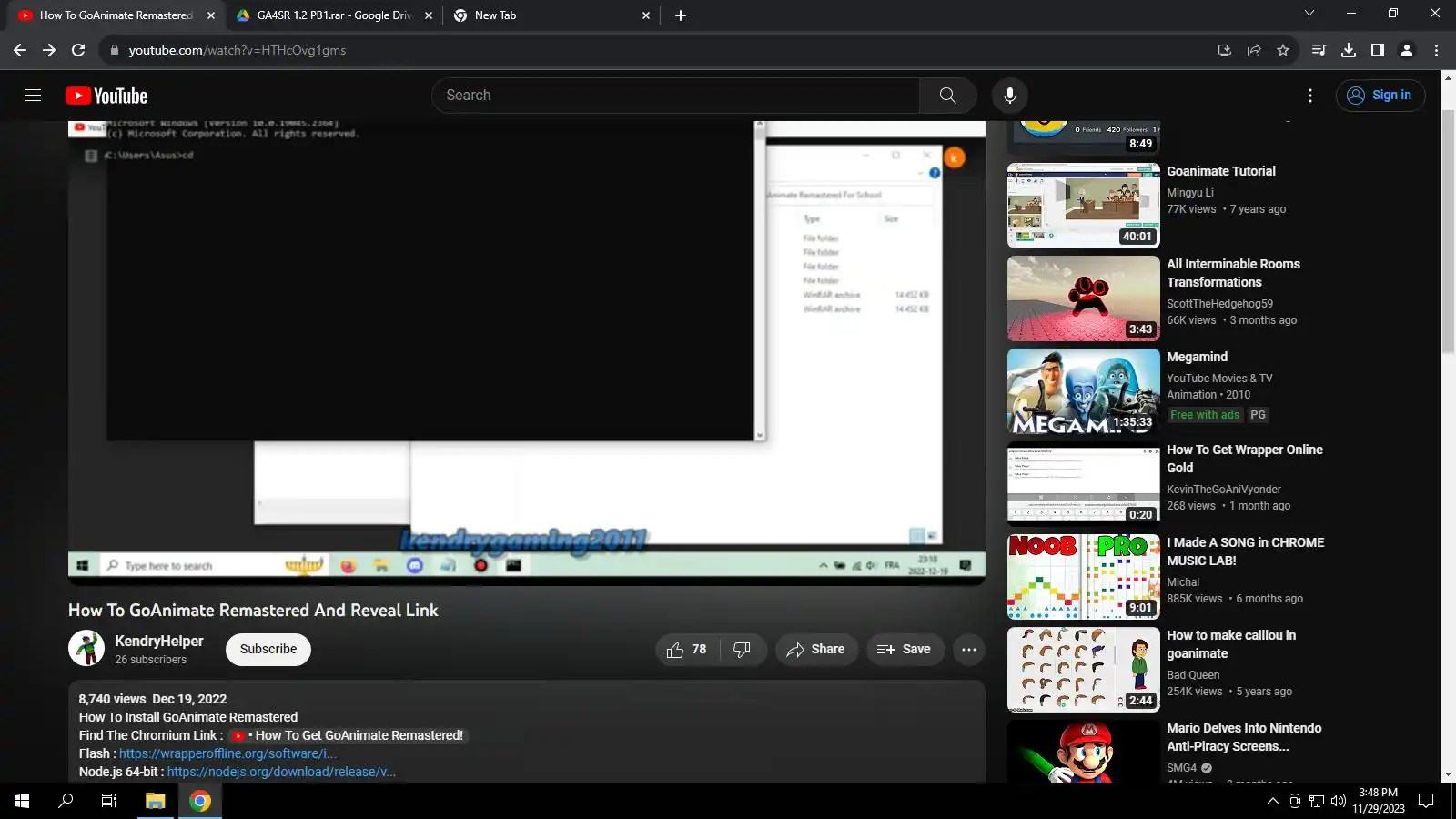
Task: Reload the YouTube page
Action: 78,50
